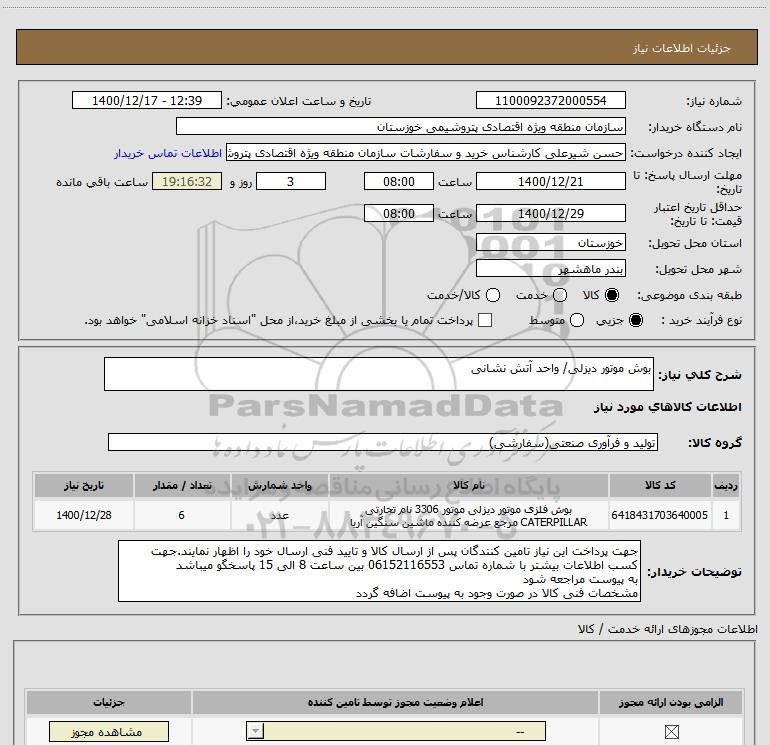
Task: Click the price validity time 08:00 field
Action: click(399, 213)
